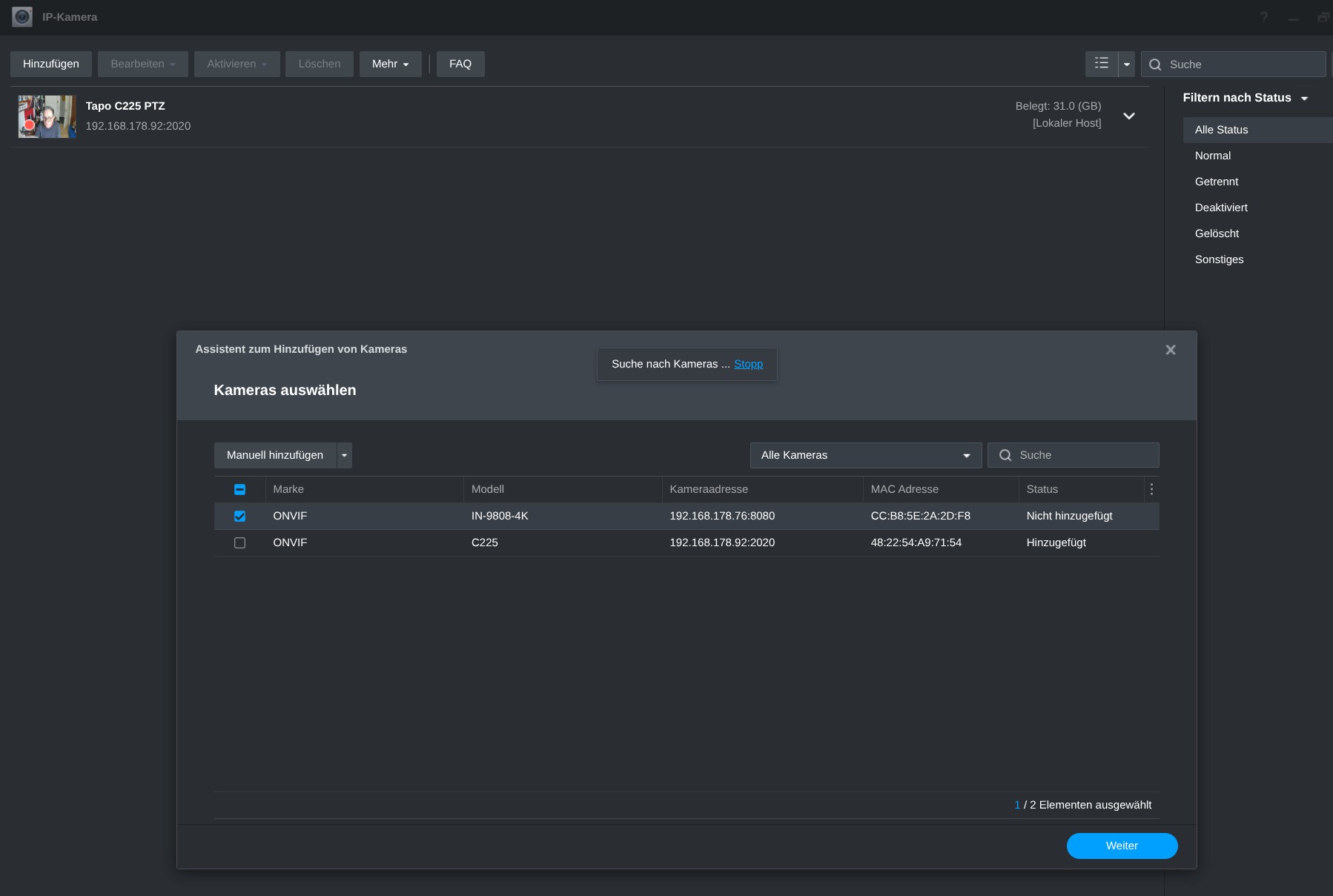Click the column options three-dot icon
The width and height of the screenshot is (1333, 896).
click(1151, 489)
